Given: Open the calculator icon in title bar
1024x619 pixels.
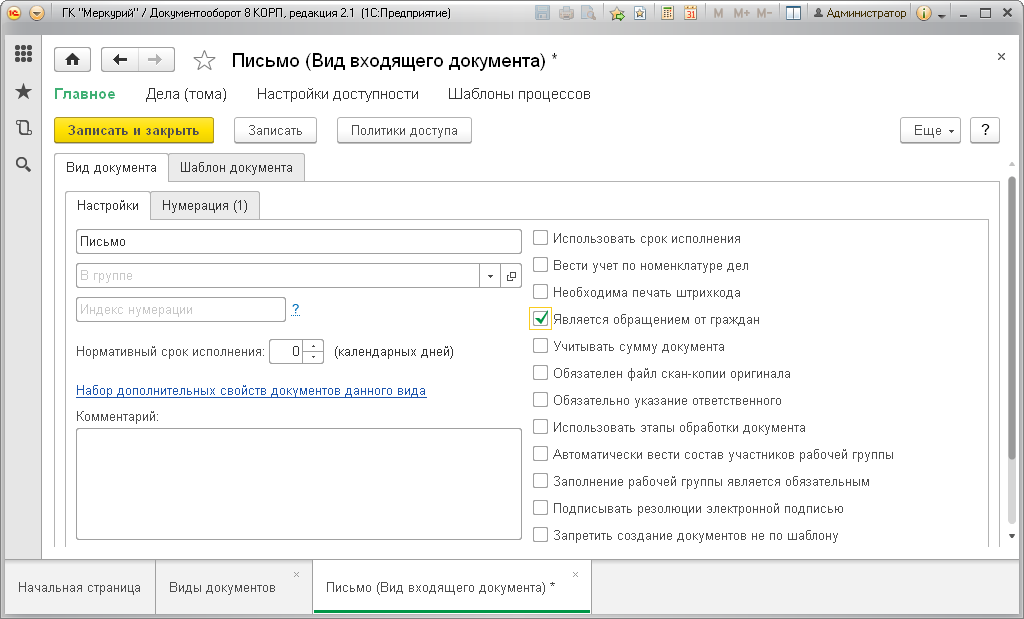Looking at the screenshot, I should (x=667, y=13).
